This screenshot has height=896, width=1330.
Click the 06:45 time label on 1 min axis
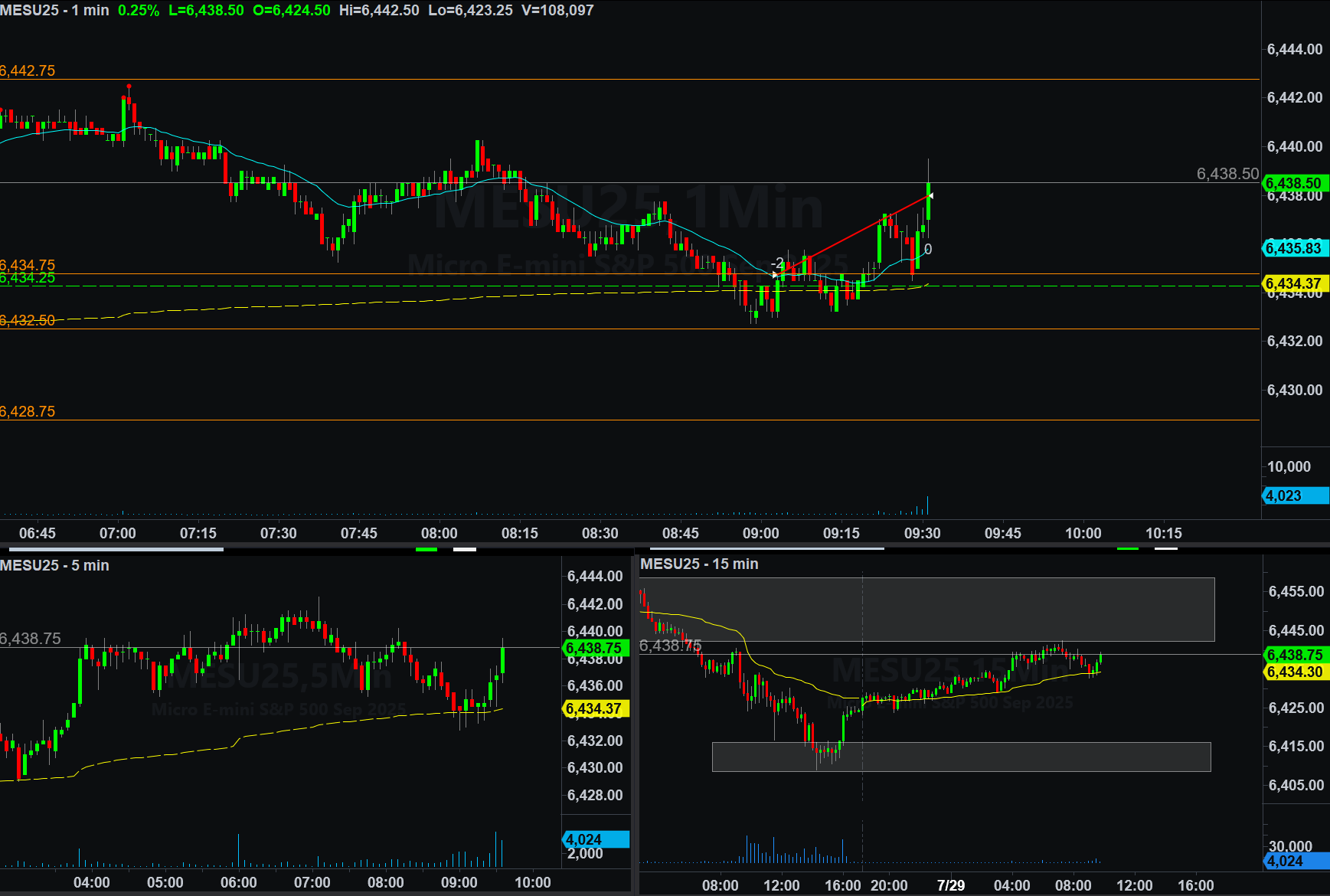pyautogui.click(x=38, y=533)
